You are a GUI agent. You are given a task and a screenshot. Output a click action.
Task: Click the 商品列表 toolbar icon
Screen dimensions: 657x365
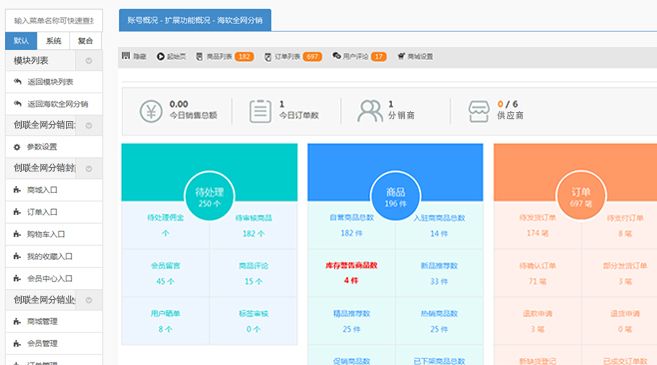[x=199, y=57]
